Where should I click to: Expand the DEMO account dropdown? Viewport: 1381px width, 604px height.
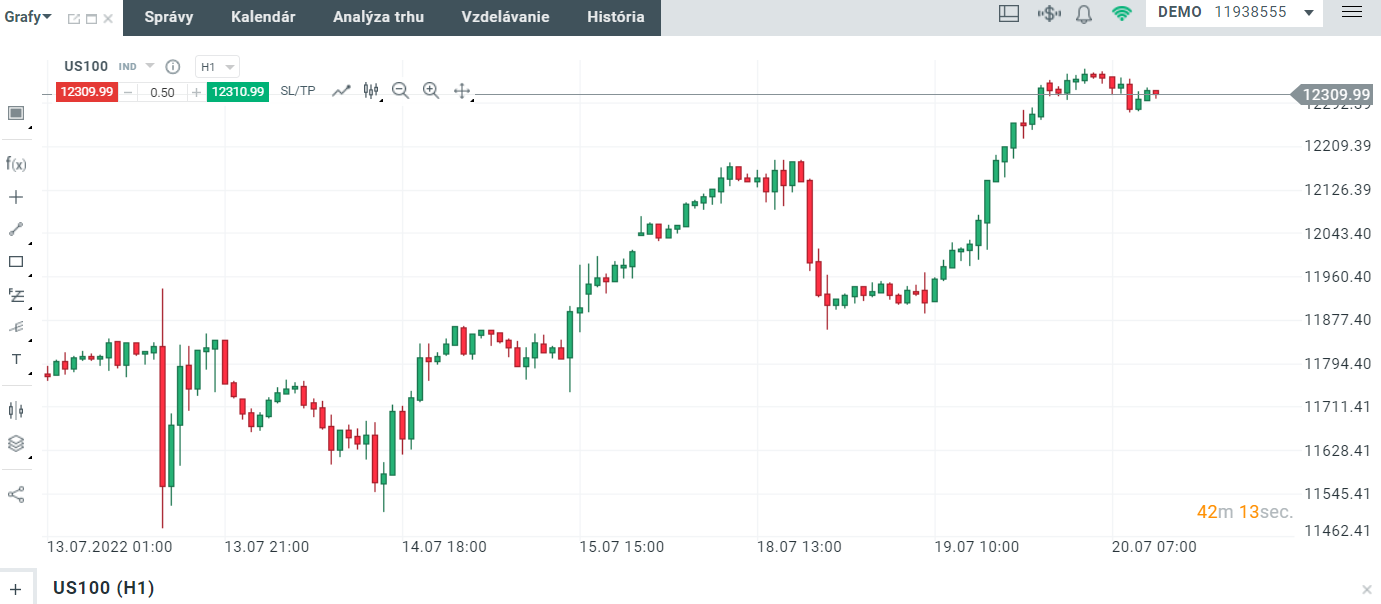pyautogui.click(x=1309, y=14)
